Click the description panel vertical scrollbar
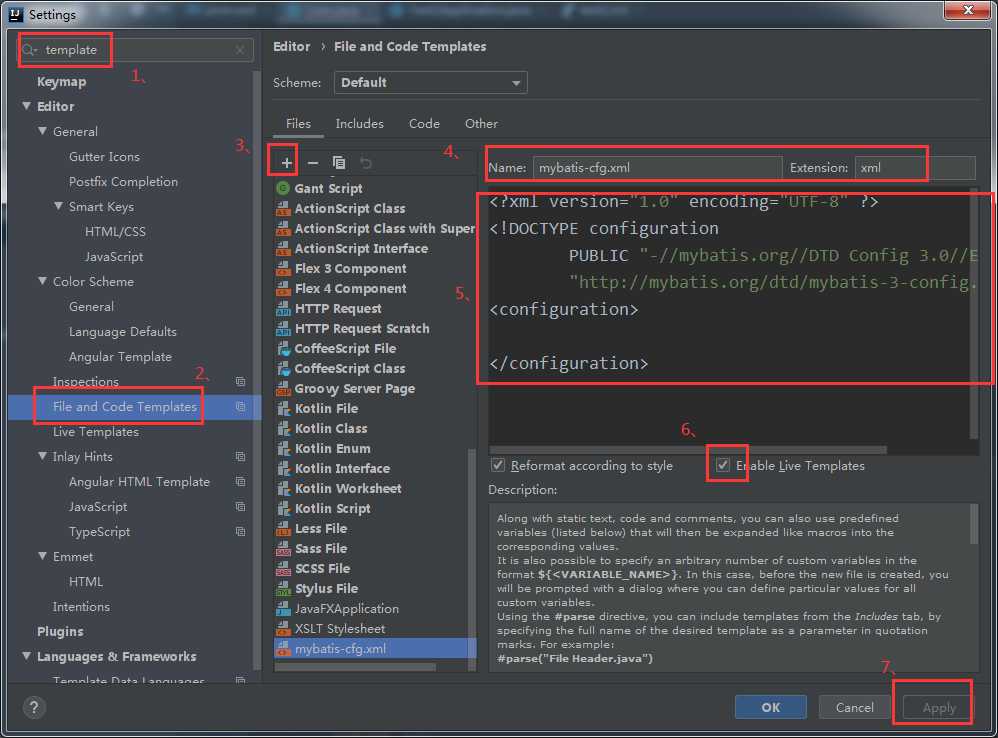The height and width of the screenshot is (738, 998). (973, 524)
